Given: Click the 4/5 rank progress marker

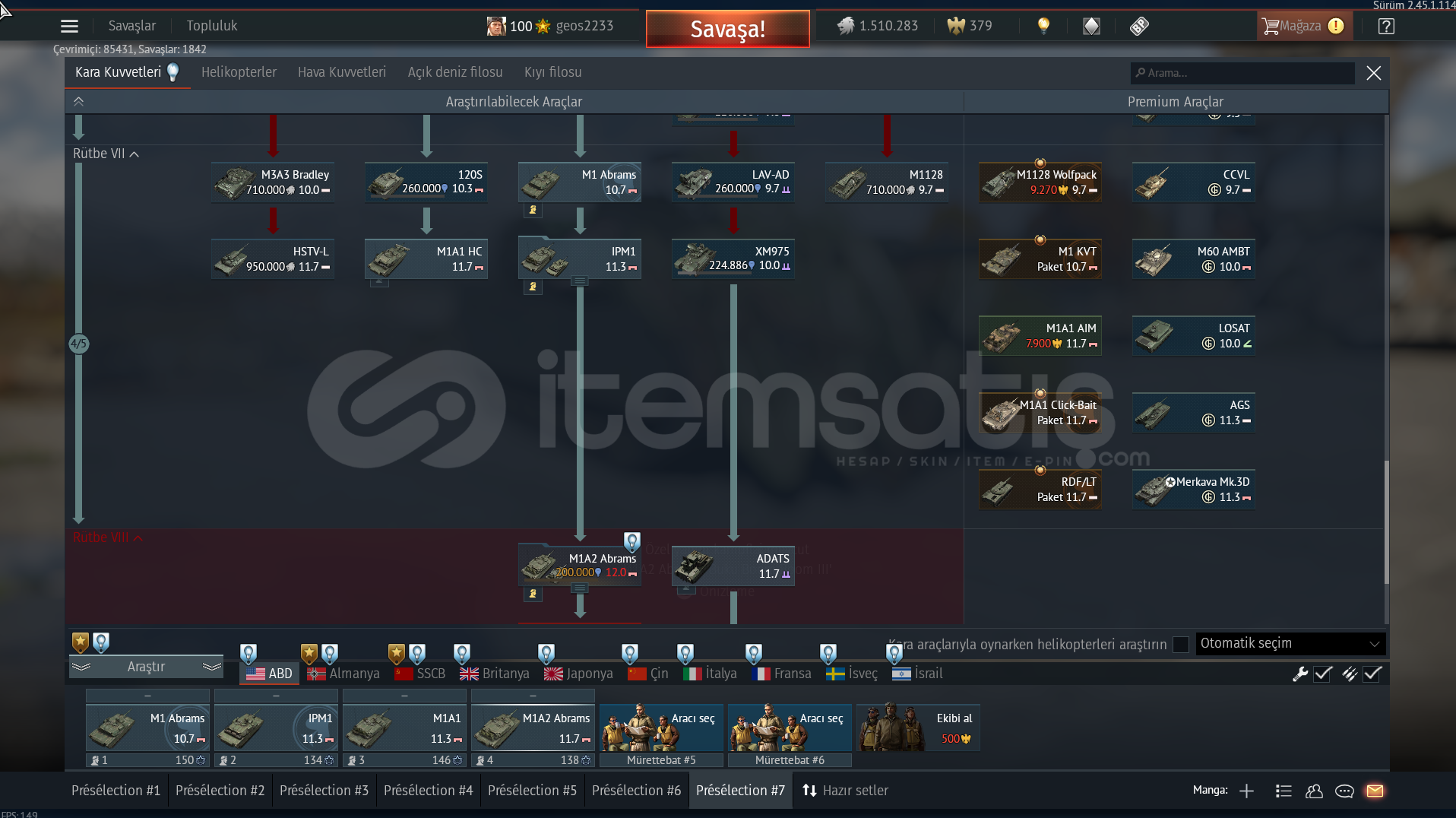Looking at the screenshot, I should point(78,344).
